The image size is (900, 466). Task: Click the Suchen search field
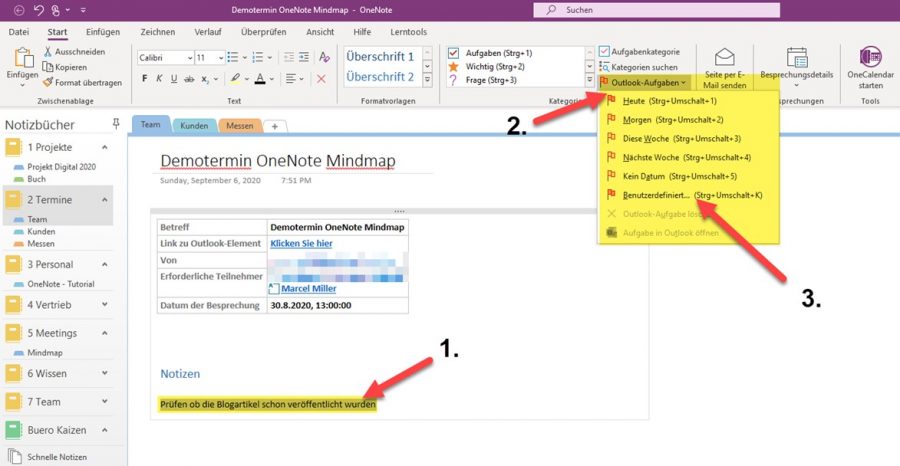click(x=657, y=10)
